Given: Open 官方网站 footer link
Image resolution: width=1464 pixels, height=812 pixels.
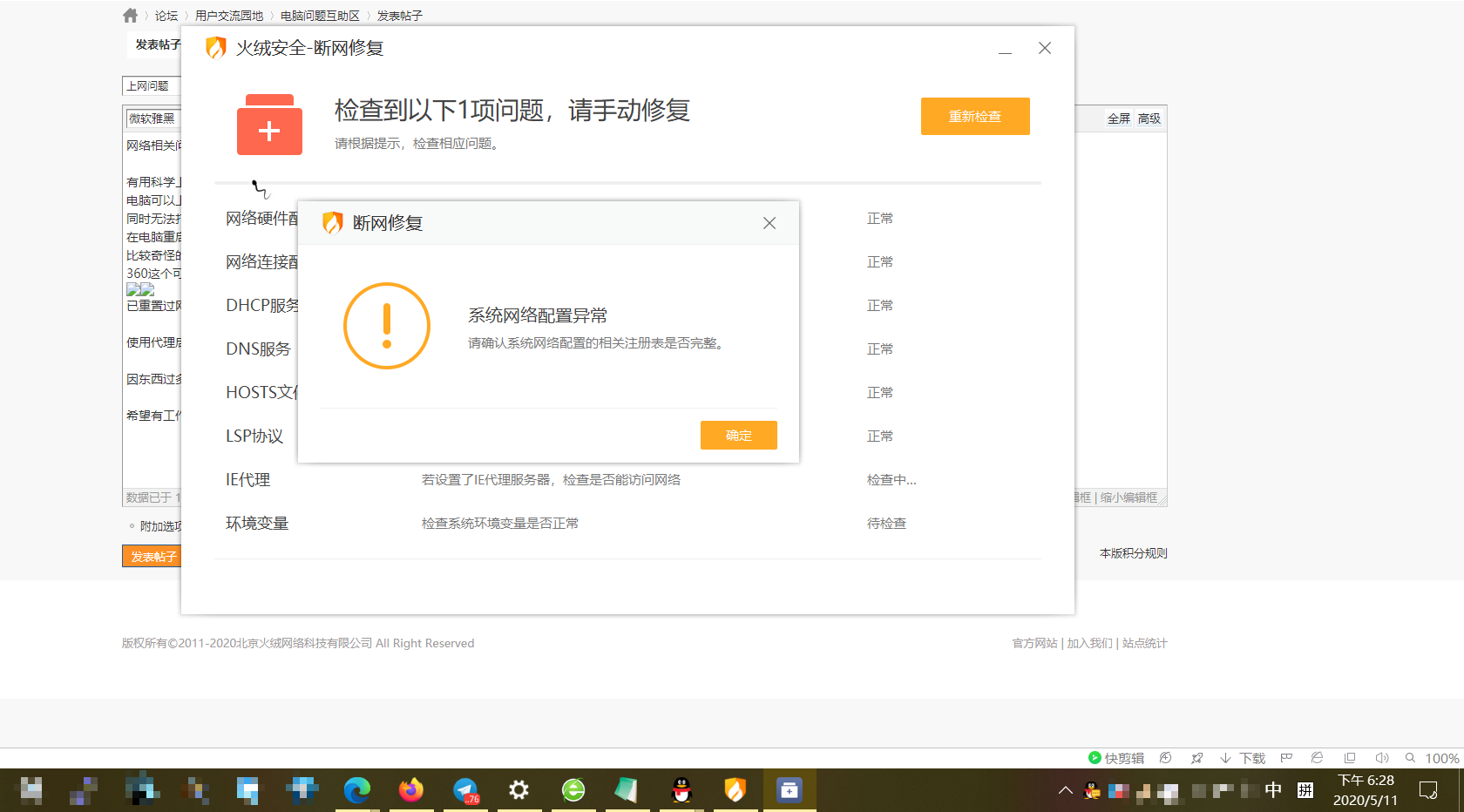Looking at the screenshot, I should (1034, 643).
